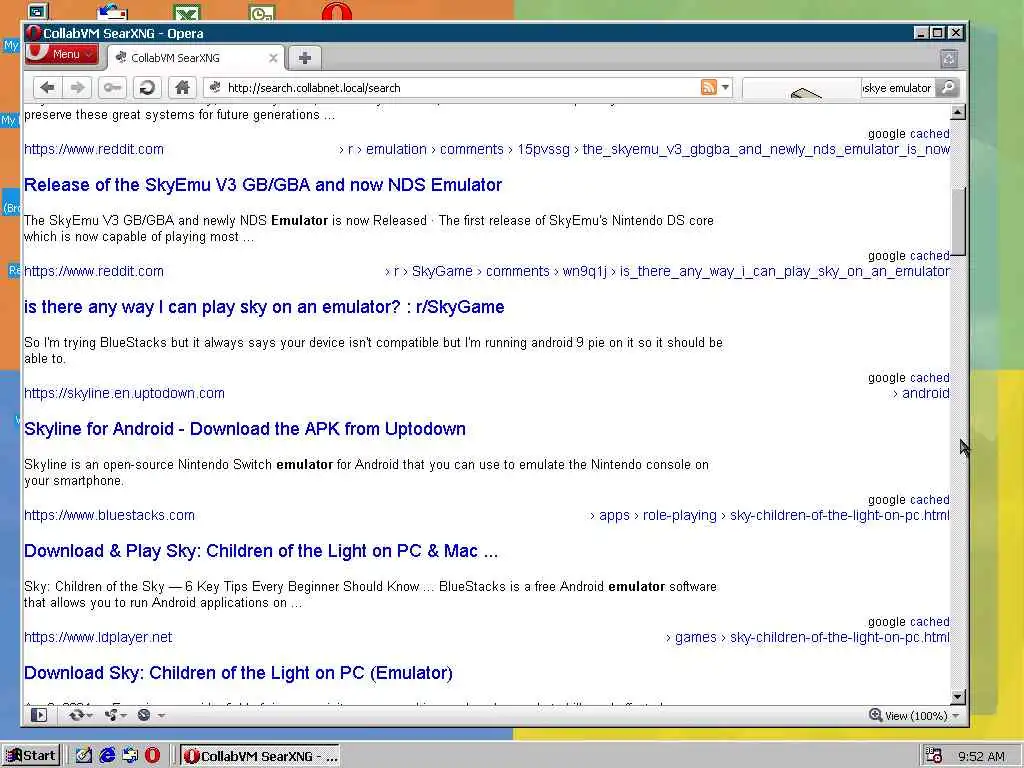The height and width of the screenshot is (768, 1024).
Task: Open https://skyline.en.uptodown.com URL link
Action: click(124, 393)
